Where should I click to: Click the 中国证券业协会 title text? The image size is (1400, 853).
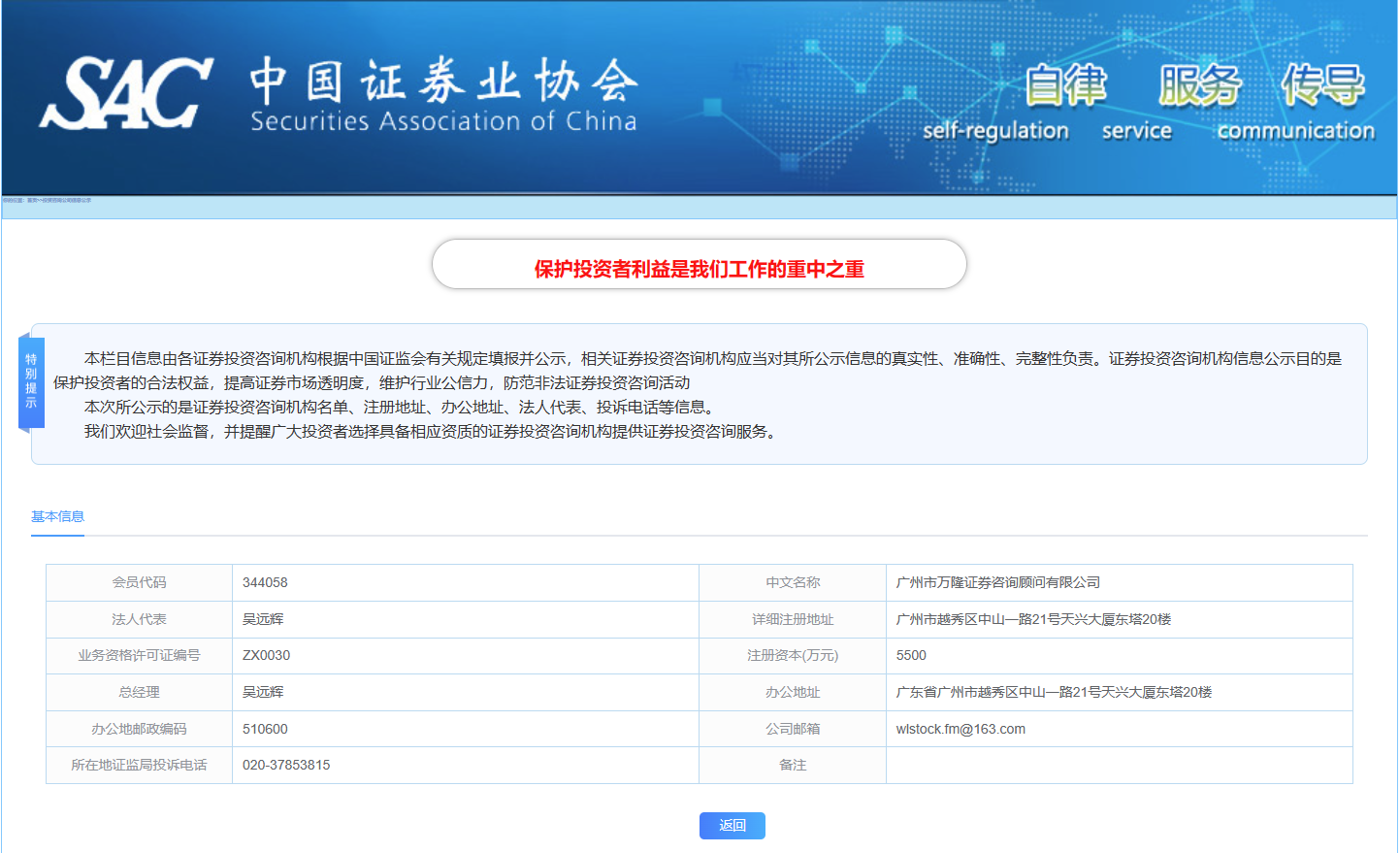click(443, 81)
